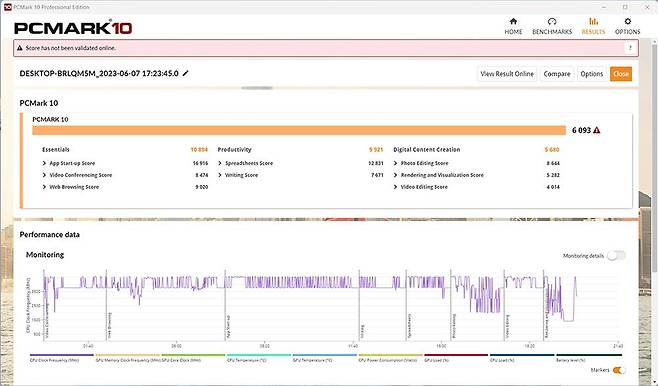The image size is (658, 386).
Task: Click the PCMARK 10 logo
Action: tap(73, 28)
